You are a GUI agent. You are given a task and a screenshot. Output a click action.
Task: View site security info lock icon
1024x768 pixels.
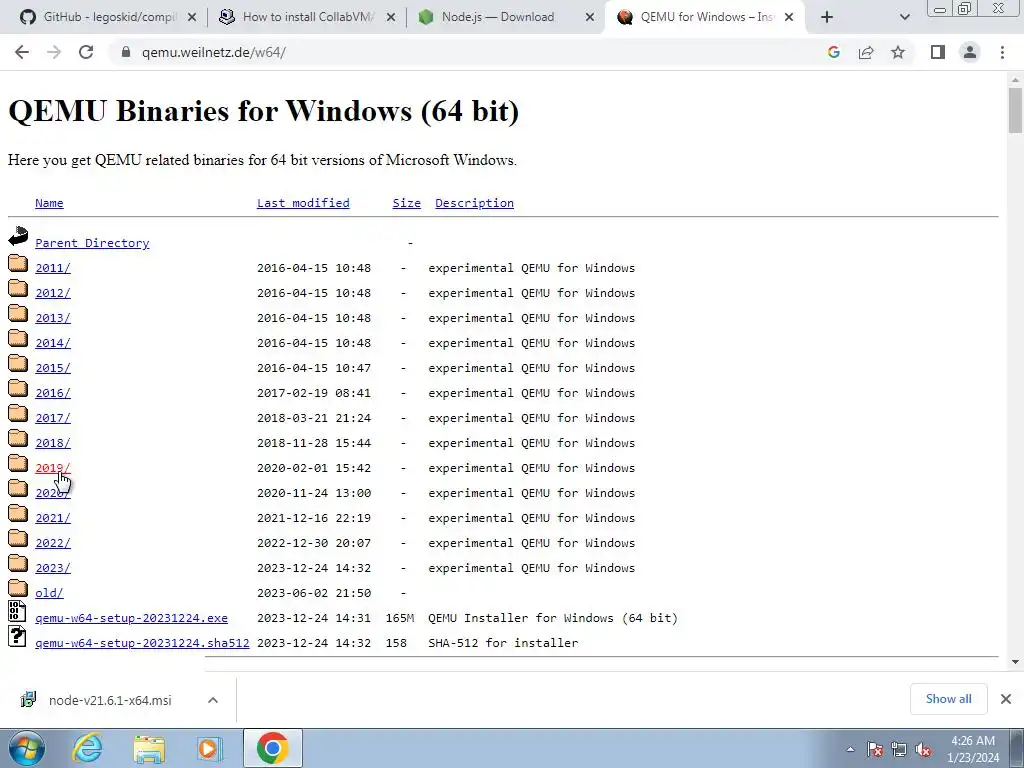pos(126,52)
